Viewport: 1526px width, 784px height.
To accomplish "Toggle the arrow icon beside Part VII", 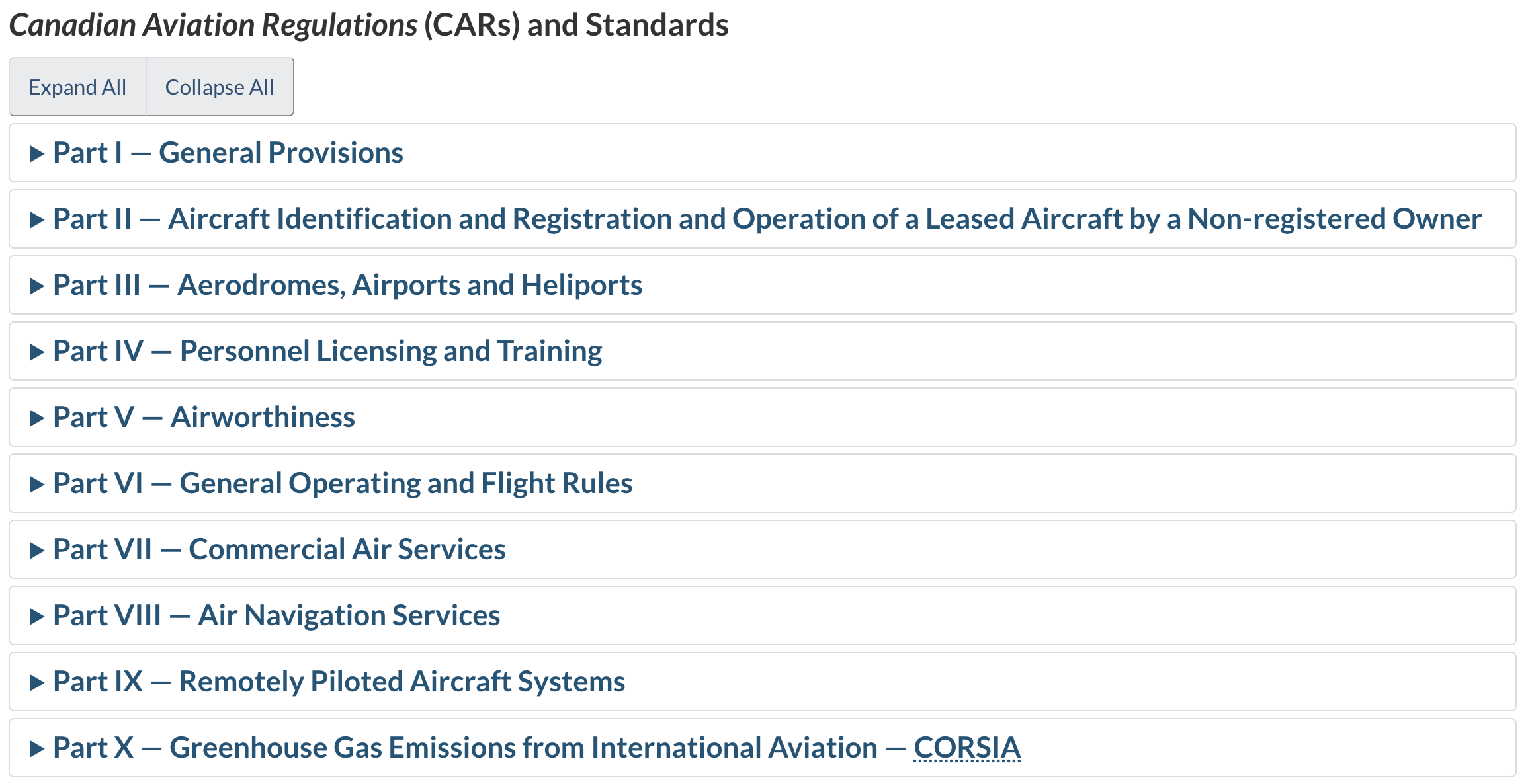I will [37, 551].
